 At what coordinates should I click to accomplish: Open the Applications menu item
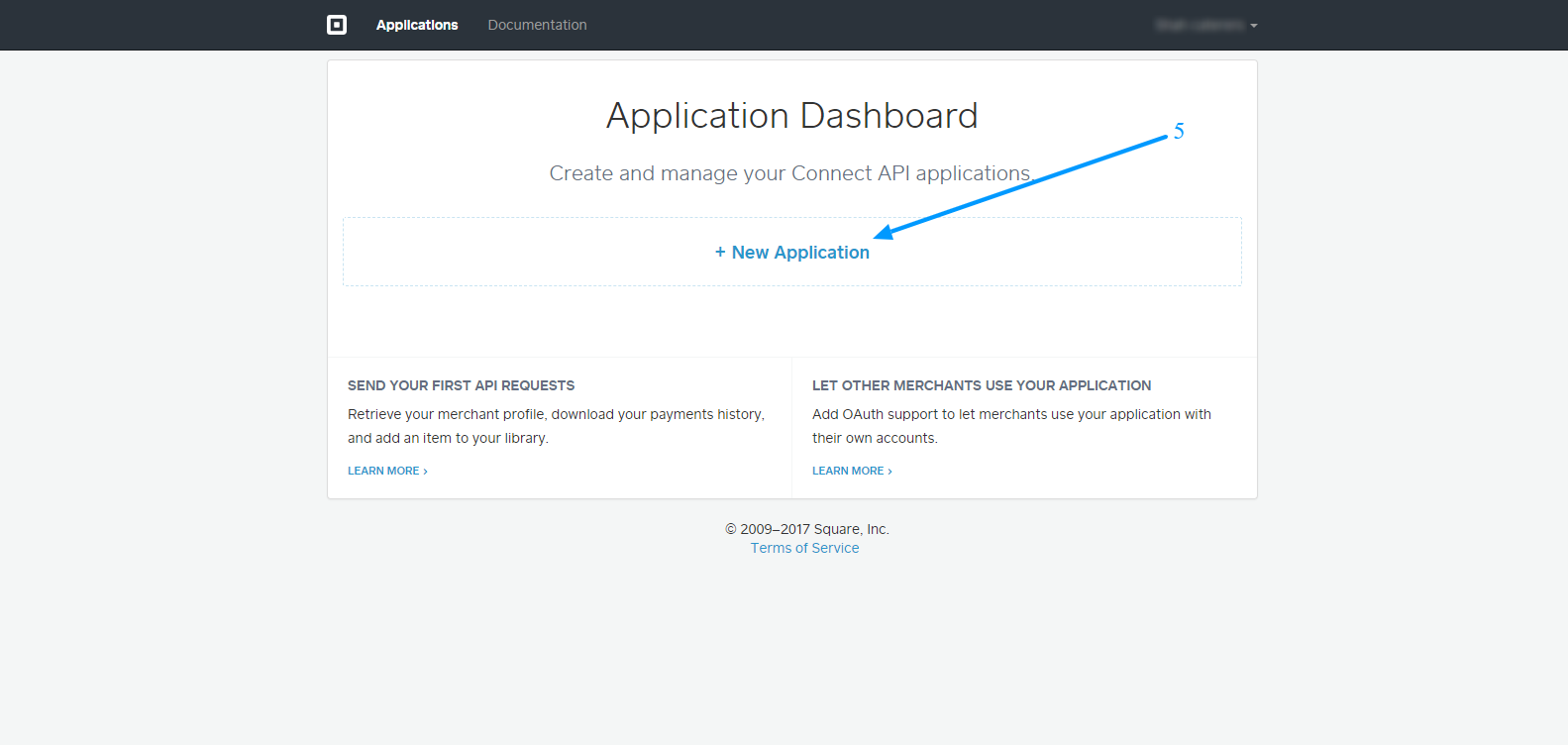coord(417,25)
